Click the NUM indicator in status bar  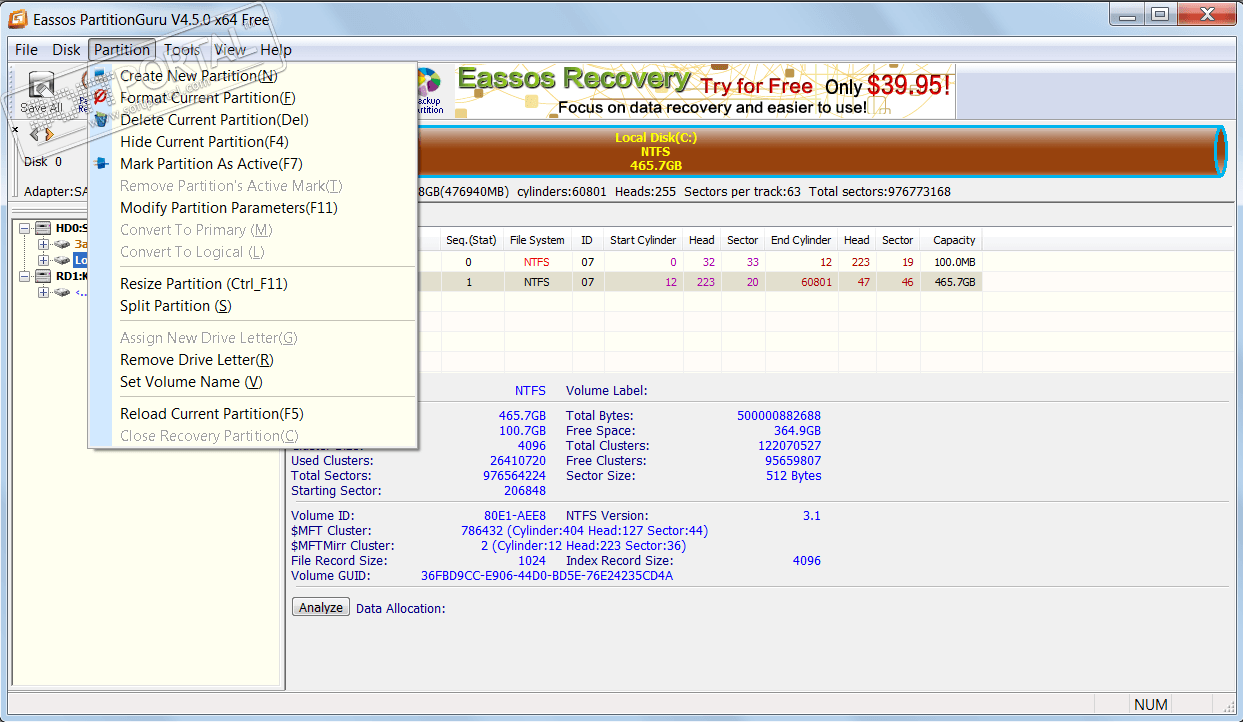click(1151, 705)
